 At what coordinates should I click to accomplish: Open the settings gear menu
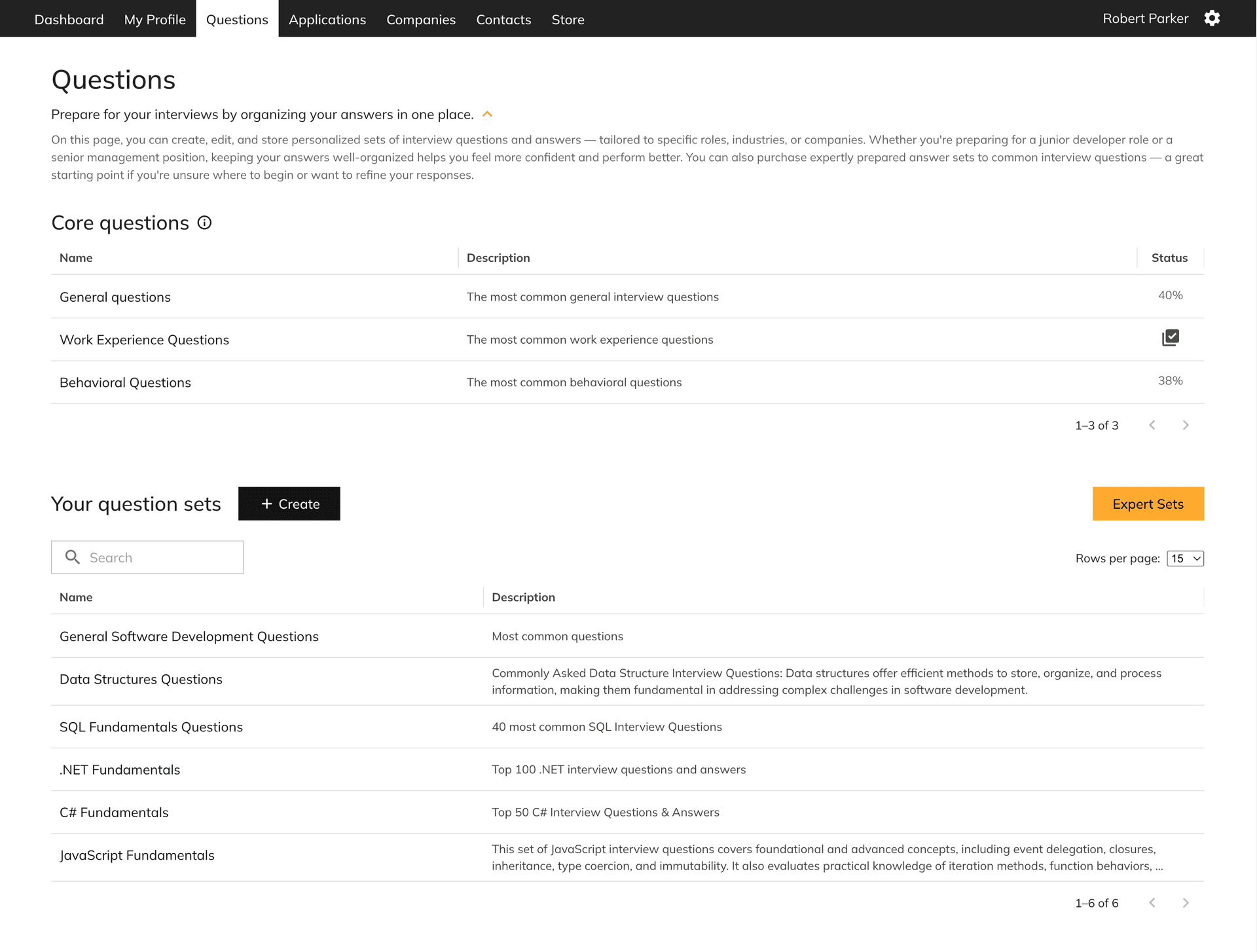(1212, 18)
